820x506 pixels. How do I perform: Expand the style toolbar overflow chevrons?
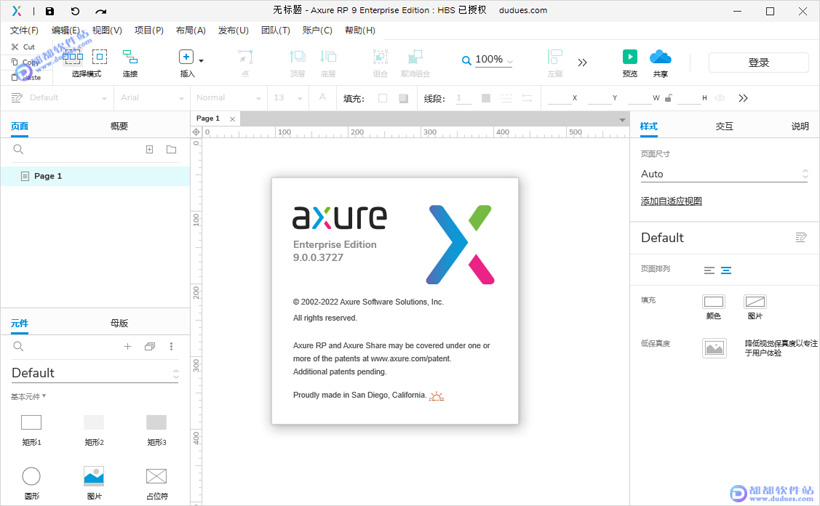coord(743,98)
